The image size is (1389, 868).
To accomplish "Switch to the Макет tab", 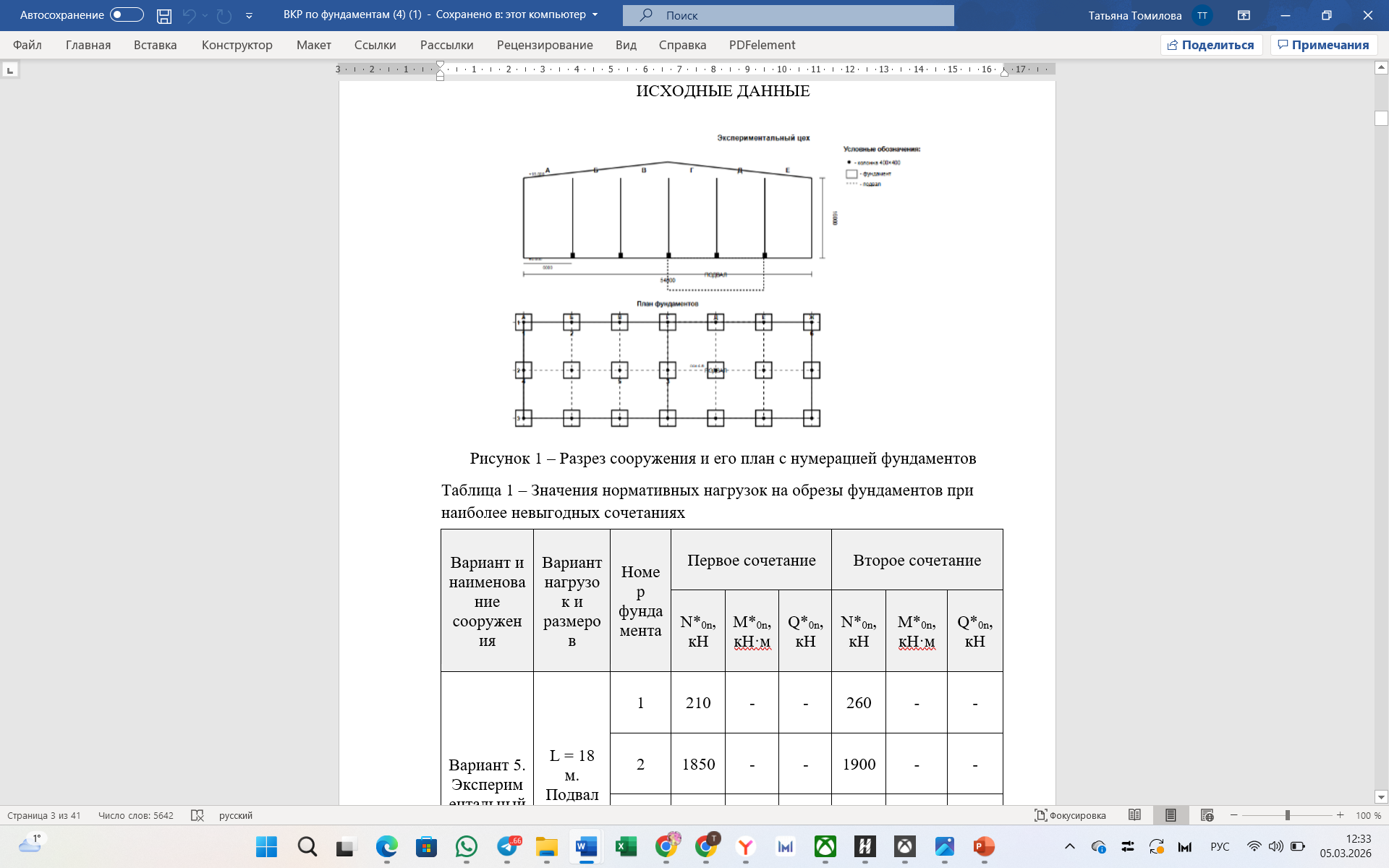I will click(314, 45).
